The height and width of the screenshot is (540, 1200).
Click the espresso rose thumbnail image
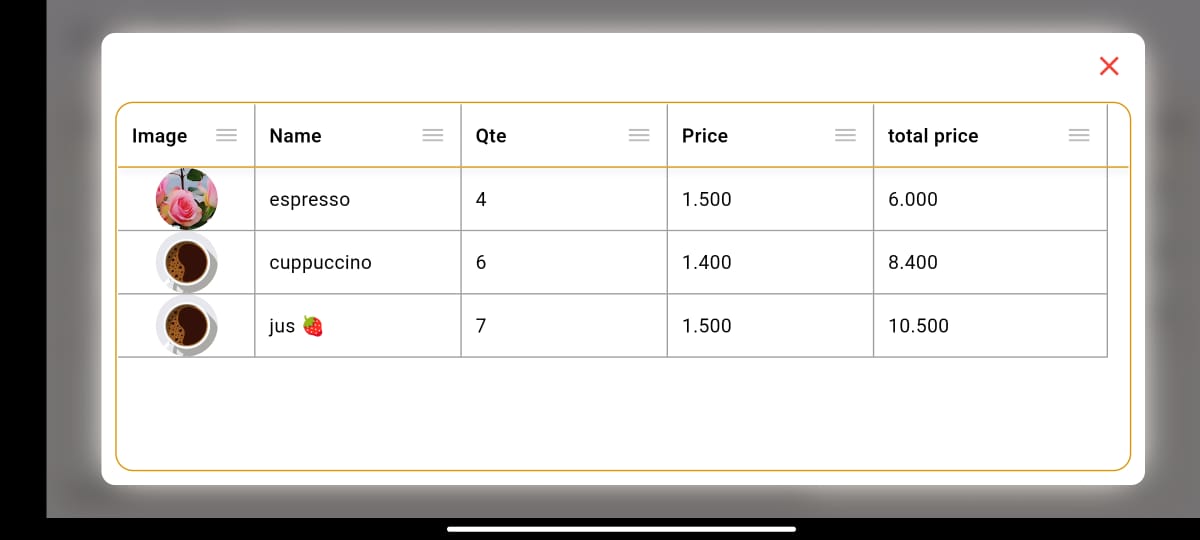pyautogui.click(x=187, y=199)
